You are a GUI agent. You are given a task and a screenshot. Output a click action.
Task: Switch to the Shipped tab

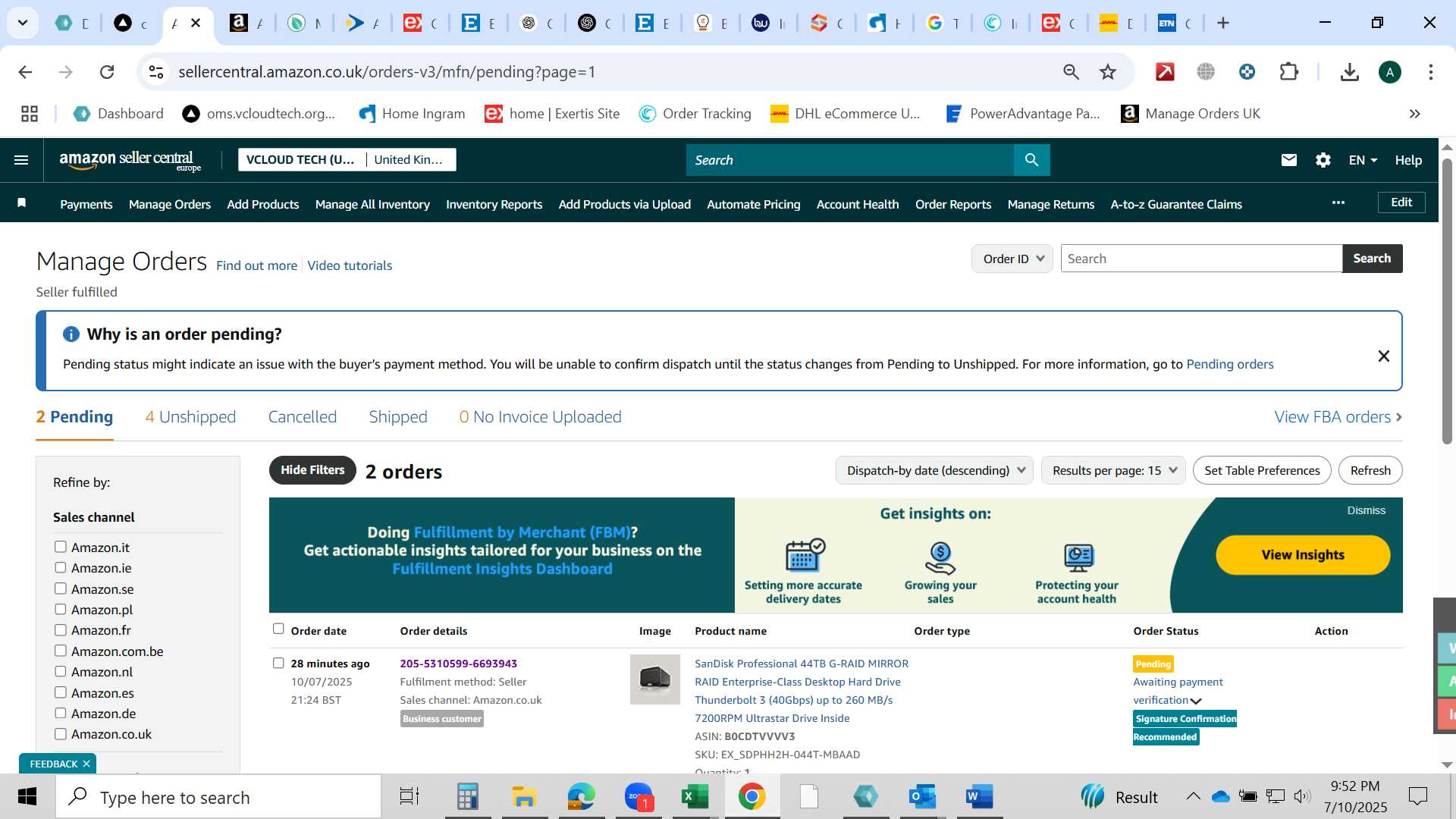[397, 416]
